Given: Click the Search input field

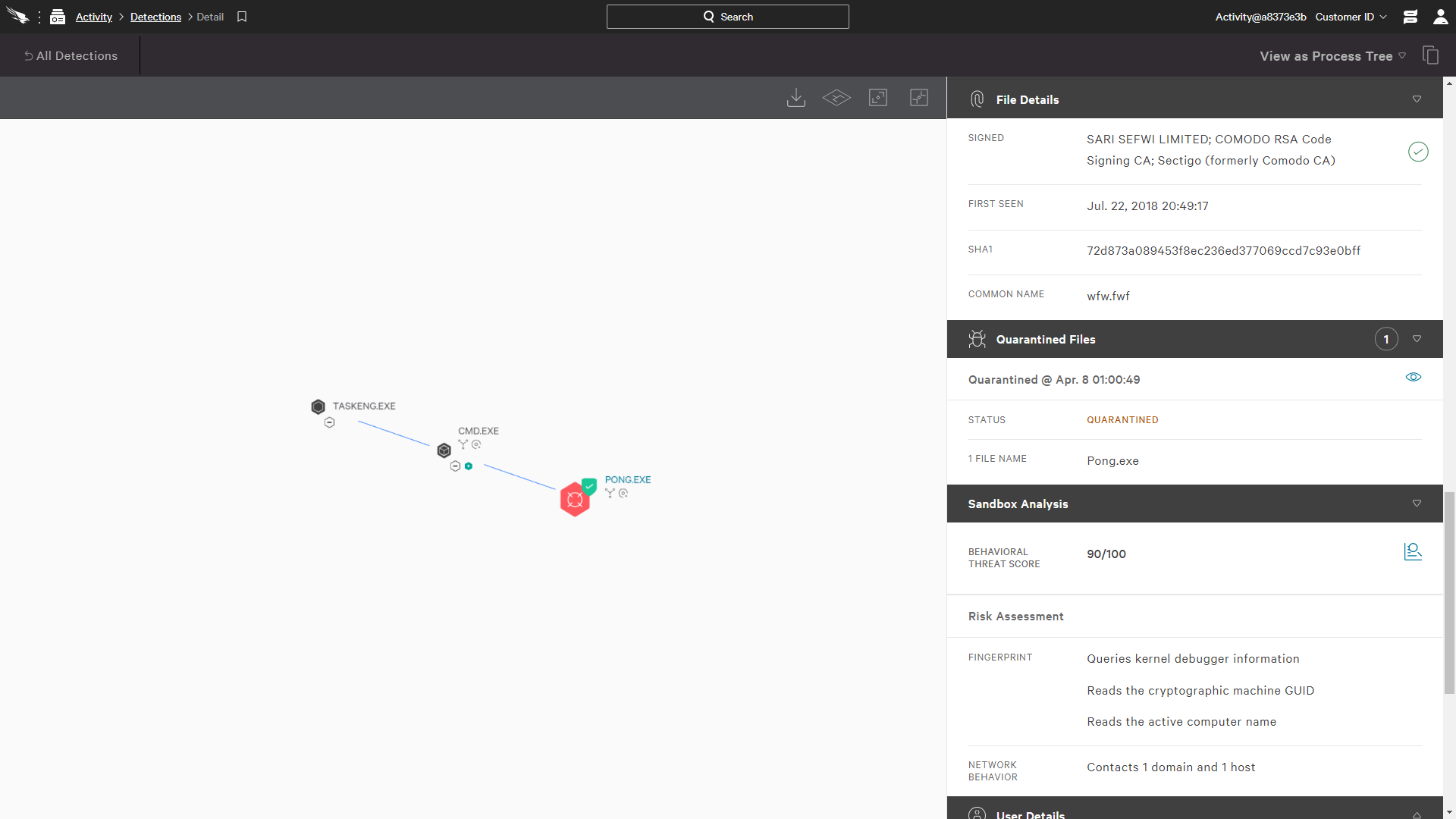Looking at the screenshot, I should 728,17.
